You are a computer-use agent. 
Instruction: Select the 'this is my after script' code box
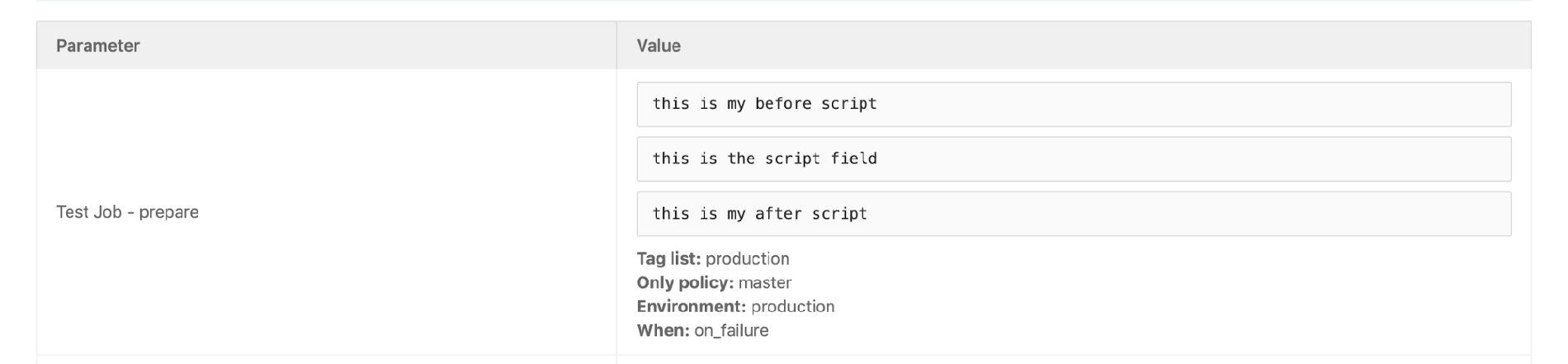1074,214
